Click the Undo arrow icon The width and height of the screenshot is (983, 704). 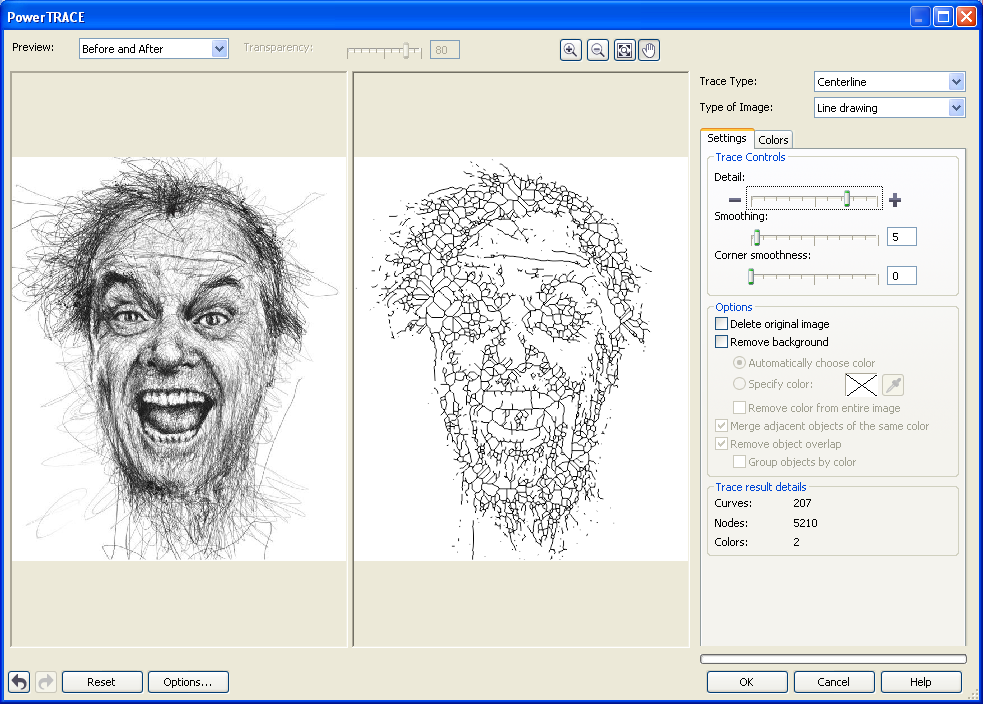point(19,681)
